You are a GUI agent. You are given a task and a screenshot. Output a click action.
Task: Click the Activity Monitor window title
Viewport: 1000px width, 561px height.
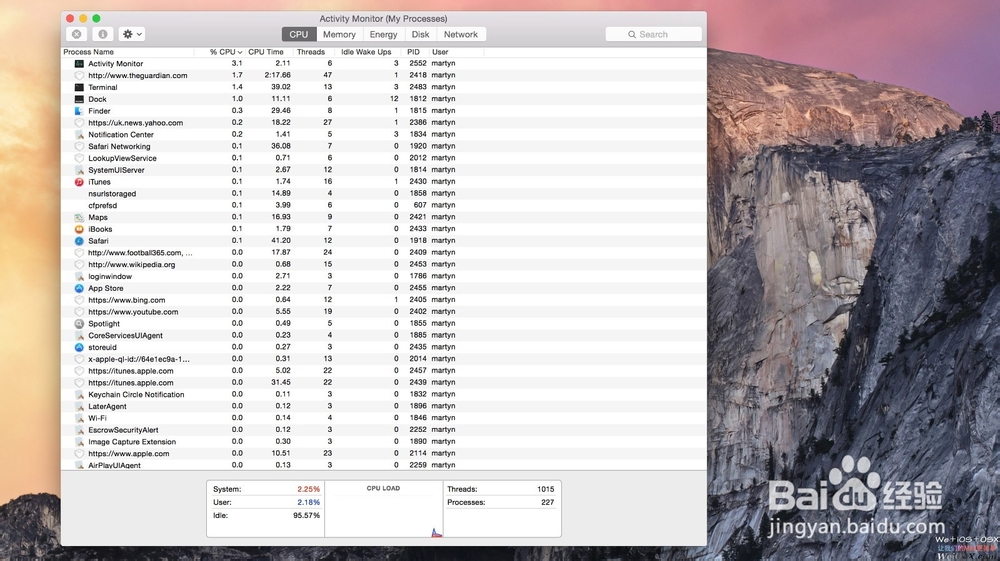click(383, 18)
